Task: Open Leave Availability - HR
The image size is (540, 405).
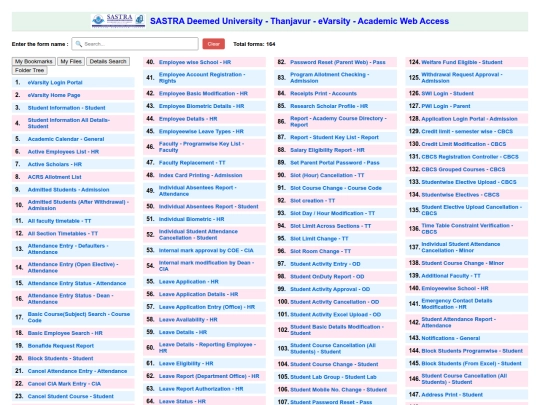Action: pos(188,320)
